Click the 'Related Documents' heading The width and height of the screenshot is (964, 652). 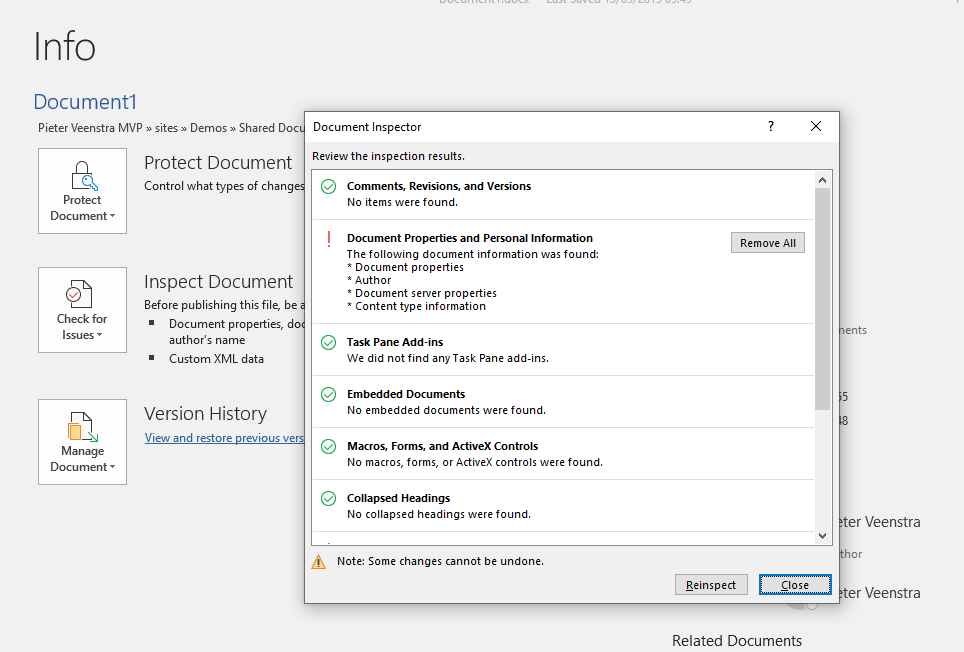[737, 641]
